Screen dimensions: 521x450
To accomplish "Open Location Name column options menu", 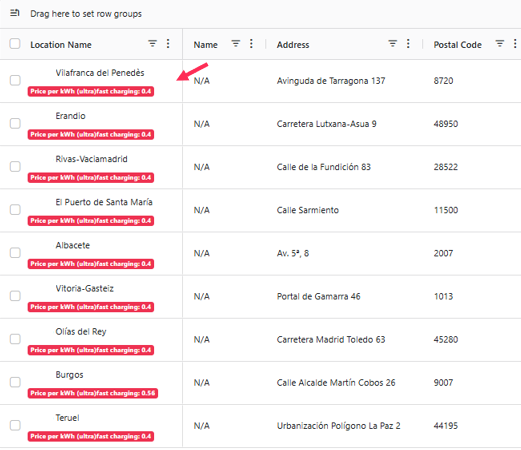I will 168,44.
